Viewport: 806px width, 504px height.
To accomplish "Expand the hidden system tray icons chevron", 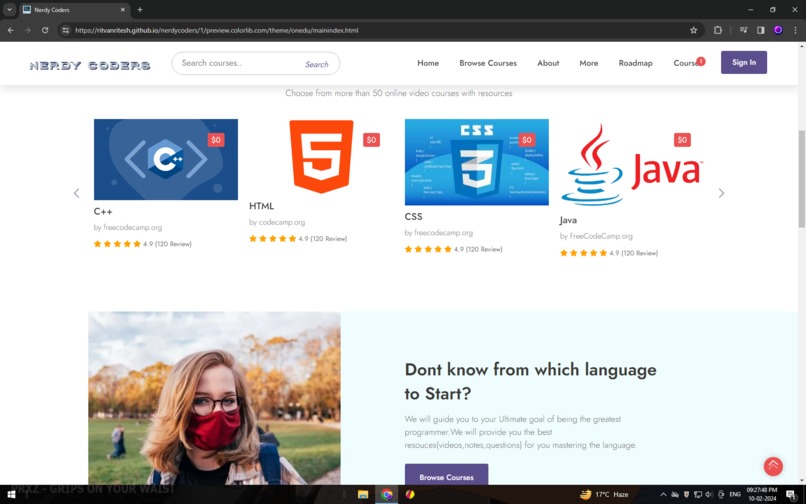I will click(663, 495).
